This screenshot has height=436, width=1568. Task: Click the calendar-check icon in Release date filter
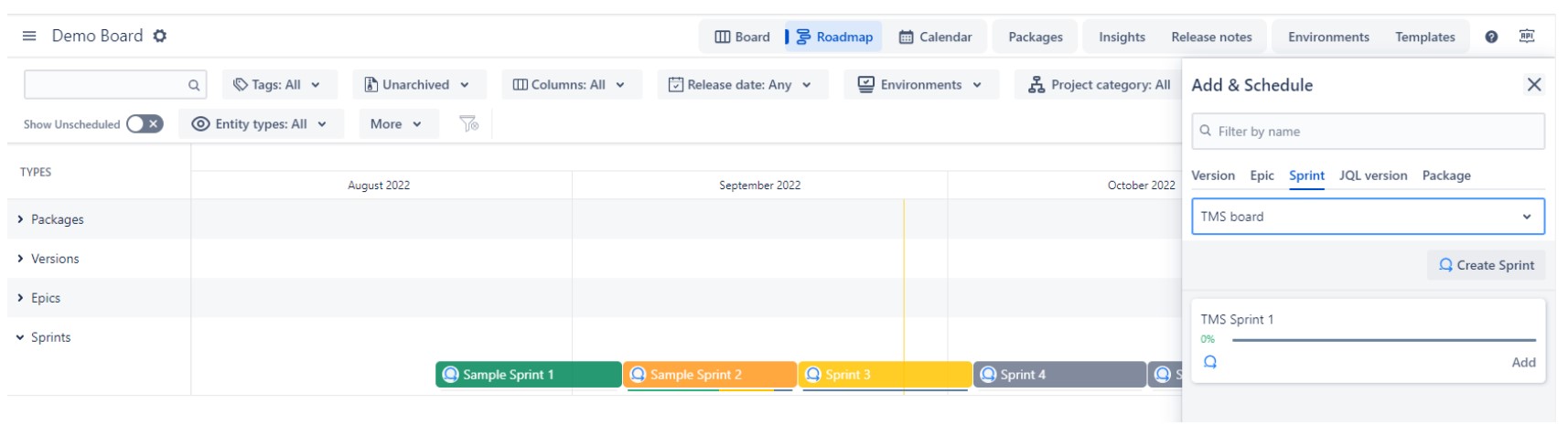pos(676,85)
